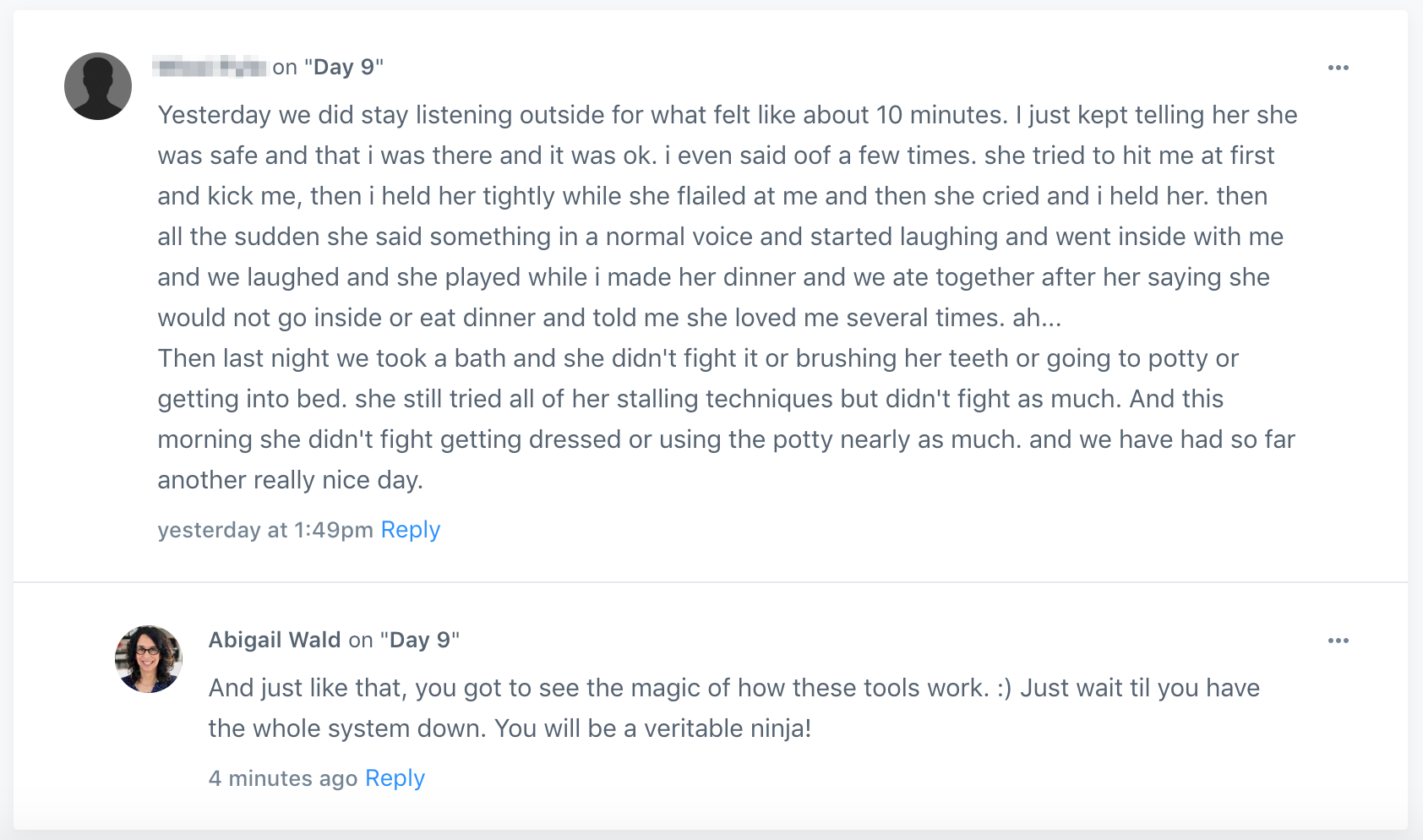Click the ":)" smiley in Abigail's reply

[x=1004, y=688]
